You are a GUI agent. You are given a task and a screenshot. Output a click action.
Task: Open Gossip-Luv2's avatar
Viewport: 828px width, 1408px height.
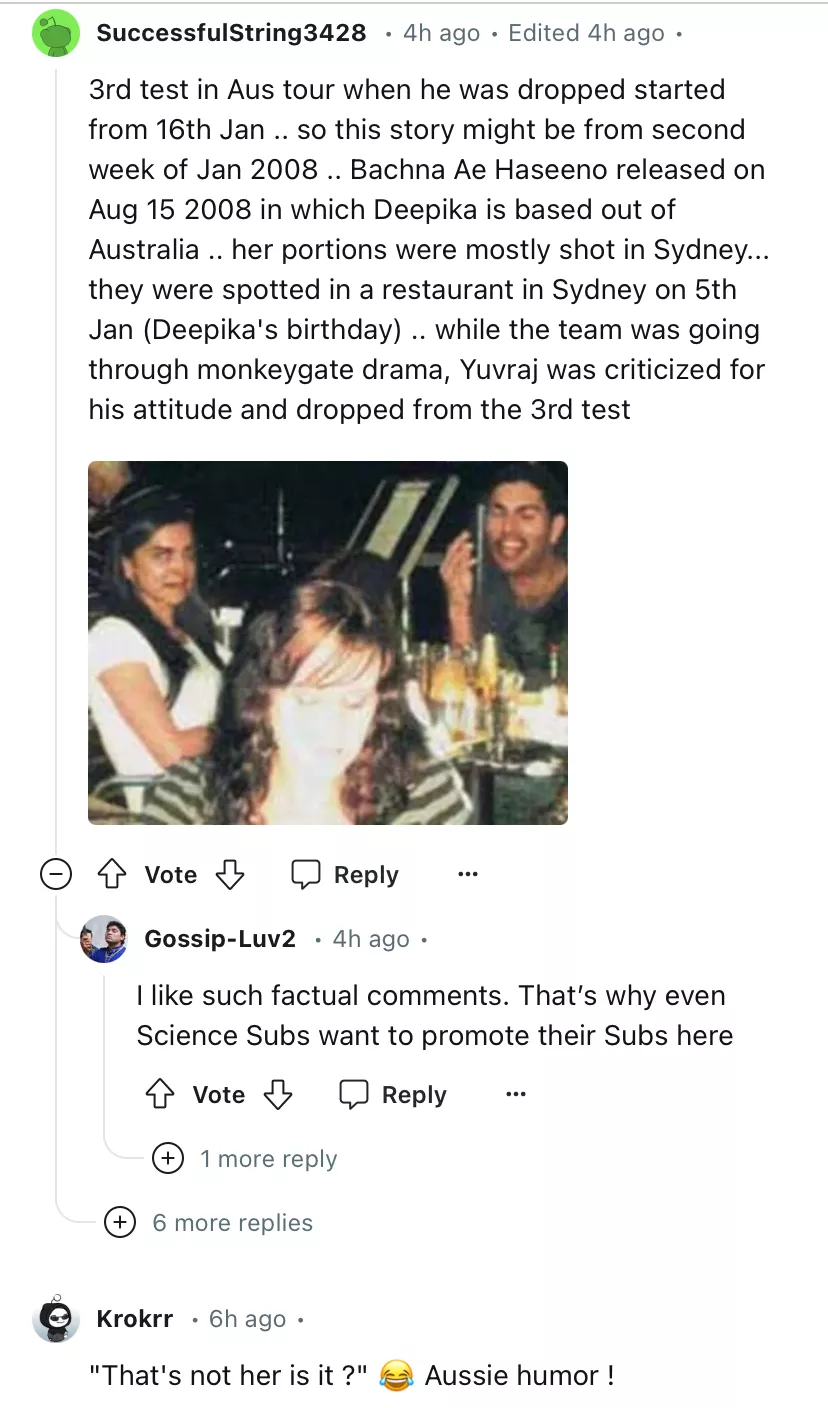click(x=104, y=939)
